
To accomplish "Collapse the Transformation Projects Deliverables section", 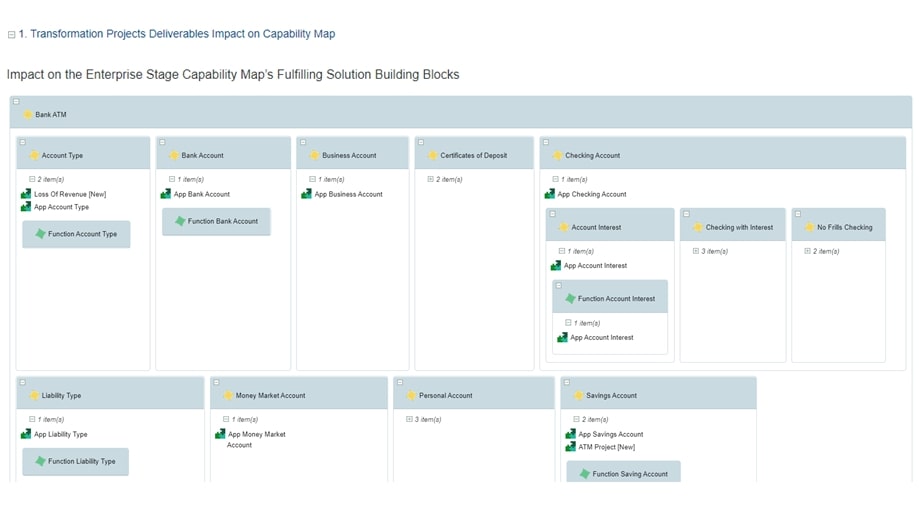I will (x=12, y=35).
